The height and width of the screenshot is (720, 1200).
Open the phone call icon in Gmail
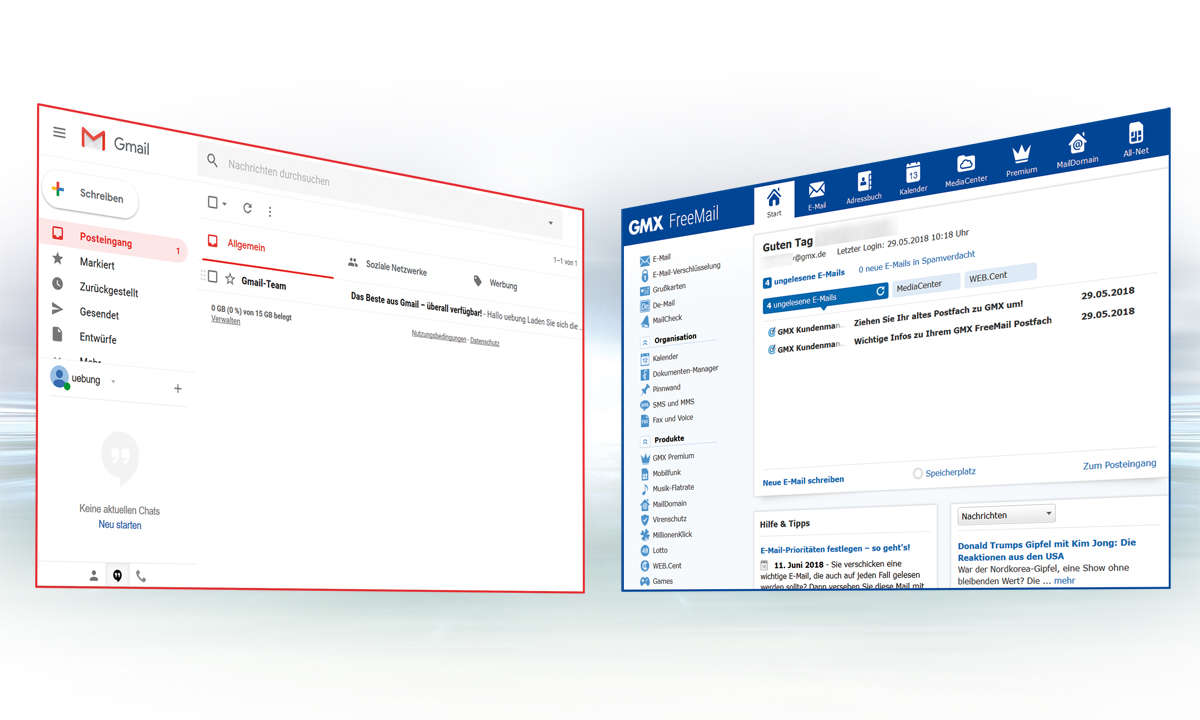(x=140, y=576)
